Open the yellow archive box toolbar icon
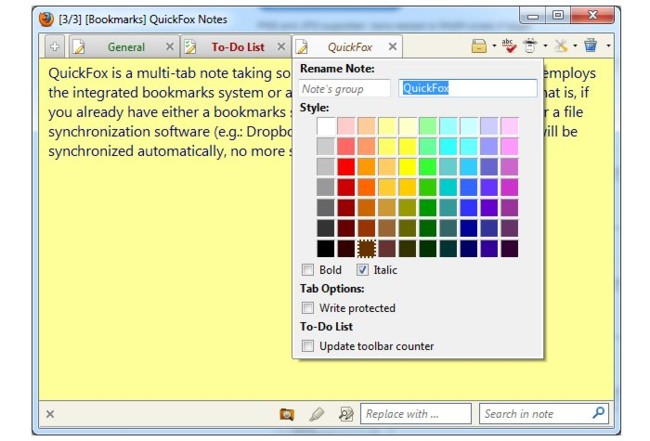The width and height of the screenshot is (650, 441). point(479,46)
